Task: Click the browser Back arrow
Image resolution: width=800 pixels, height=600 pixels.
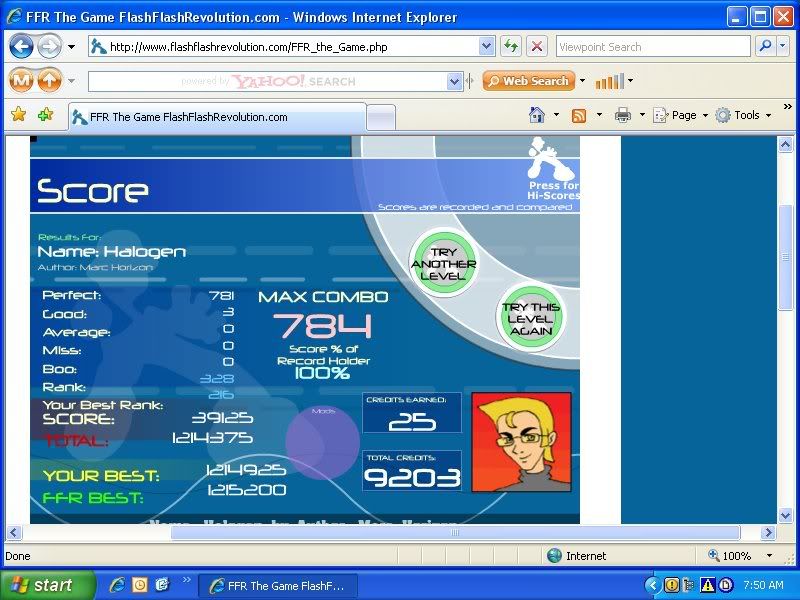Action: point(21,46)
